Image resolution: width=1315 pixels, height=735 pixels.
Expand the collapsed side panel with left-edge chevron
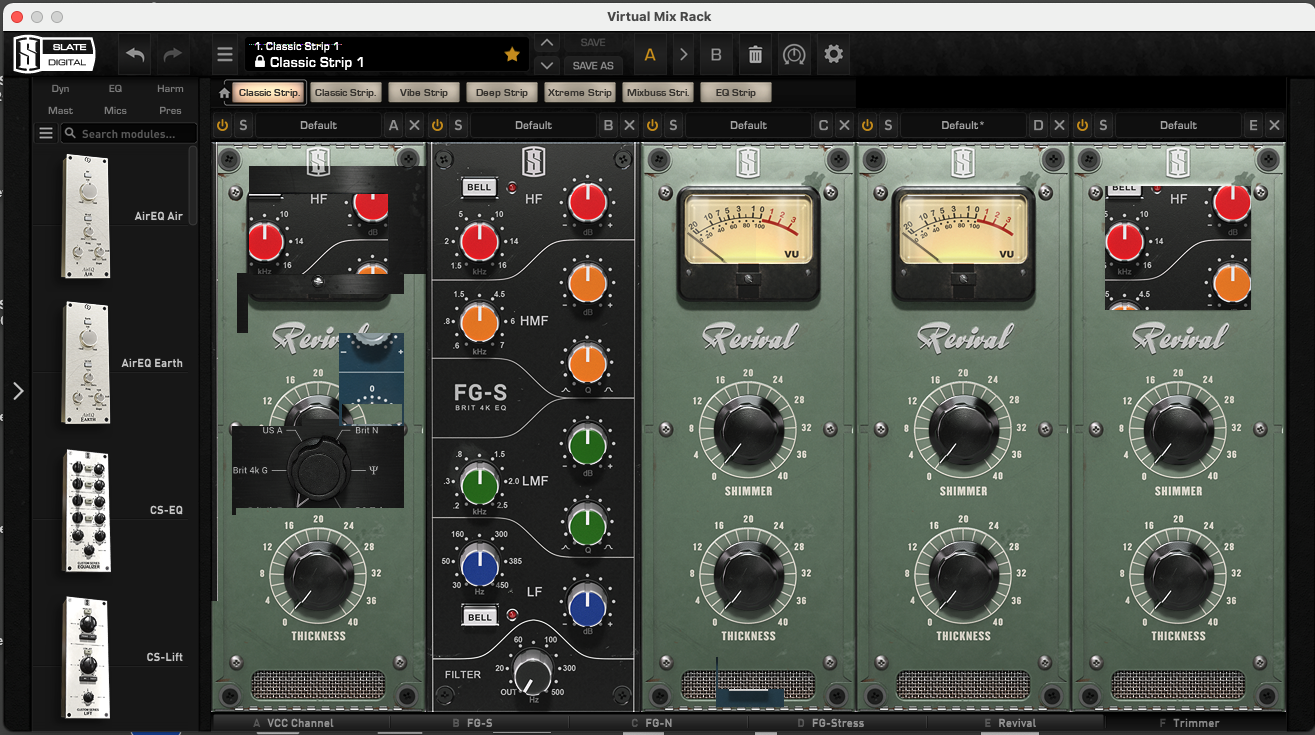(x=17, y=391)
